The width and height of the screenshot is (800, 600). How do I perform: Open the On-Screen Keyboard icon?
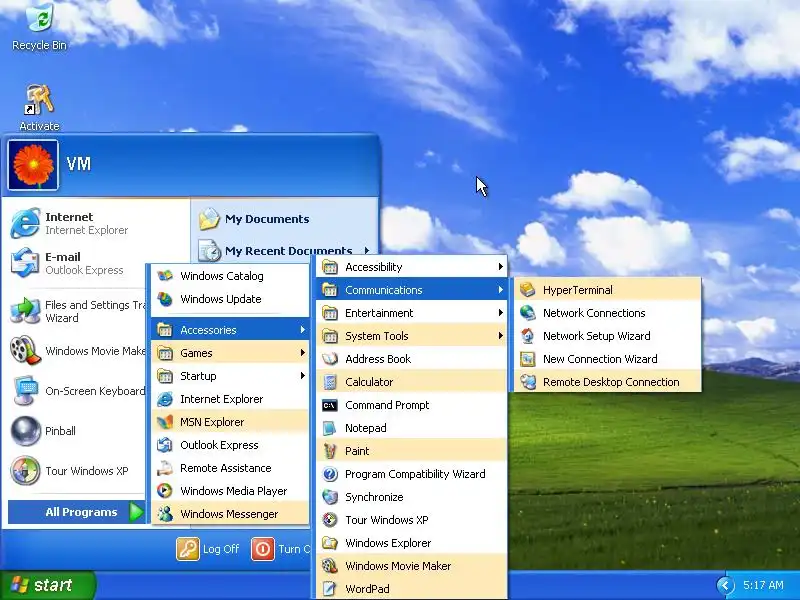25,391
